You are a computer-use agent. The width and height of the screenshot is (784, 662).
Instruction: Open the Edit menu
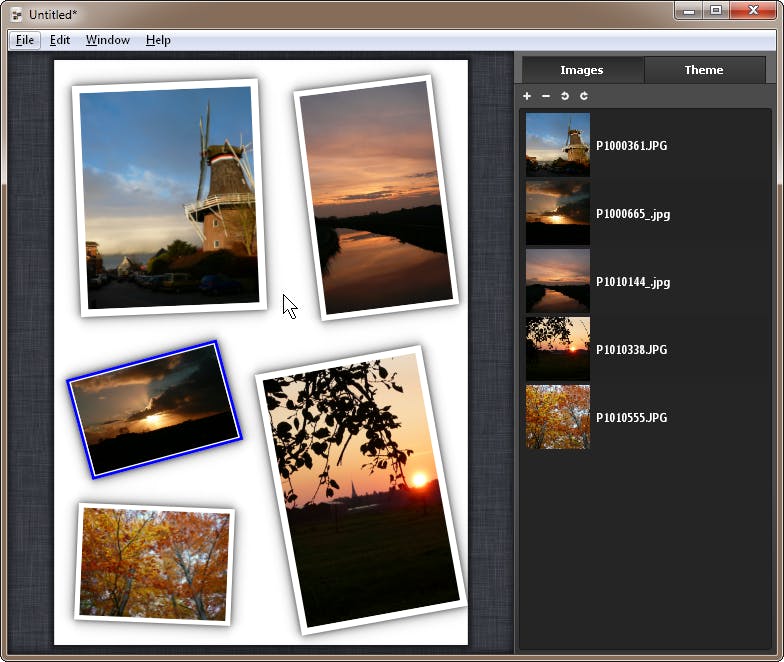(x=60, y=40)
